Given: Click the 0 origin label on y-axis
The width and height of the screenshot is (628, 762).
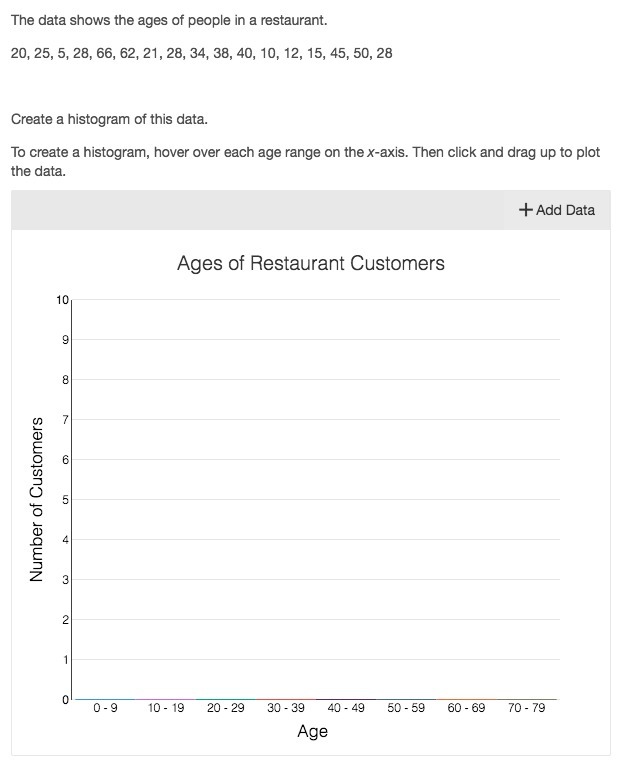Looking at the screenshot, I should pos(66,700).
